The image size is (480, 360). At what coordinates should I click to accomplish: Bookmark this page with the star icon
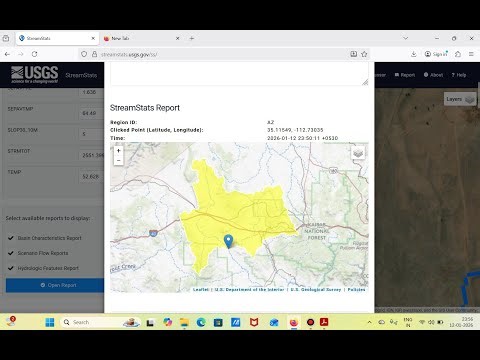pos(364,54)
